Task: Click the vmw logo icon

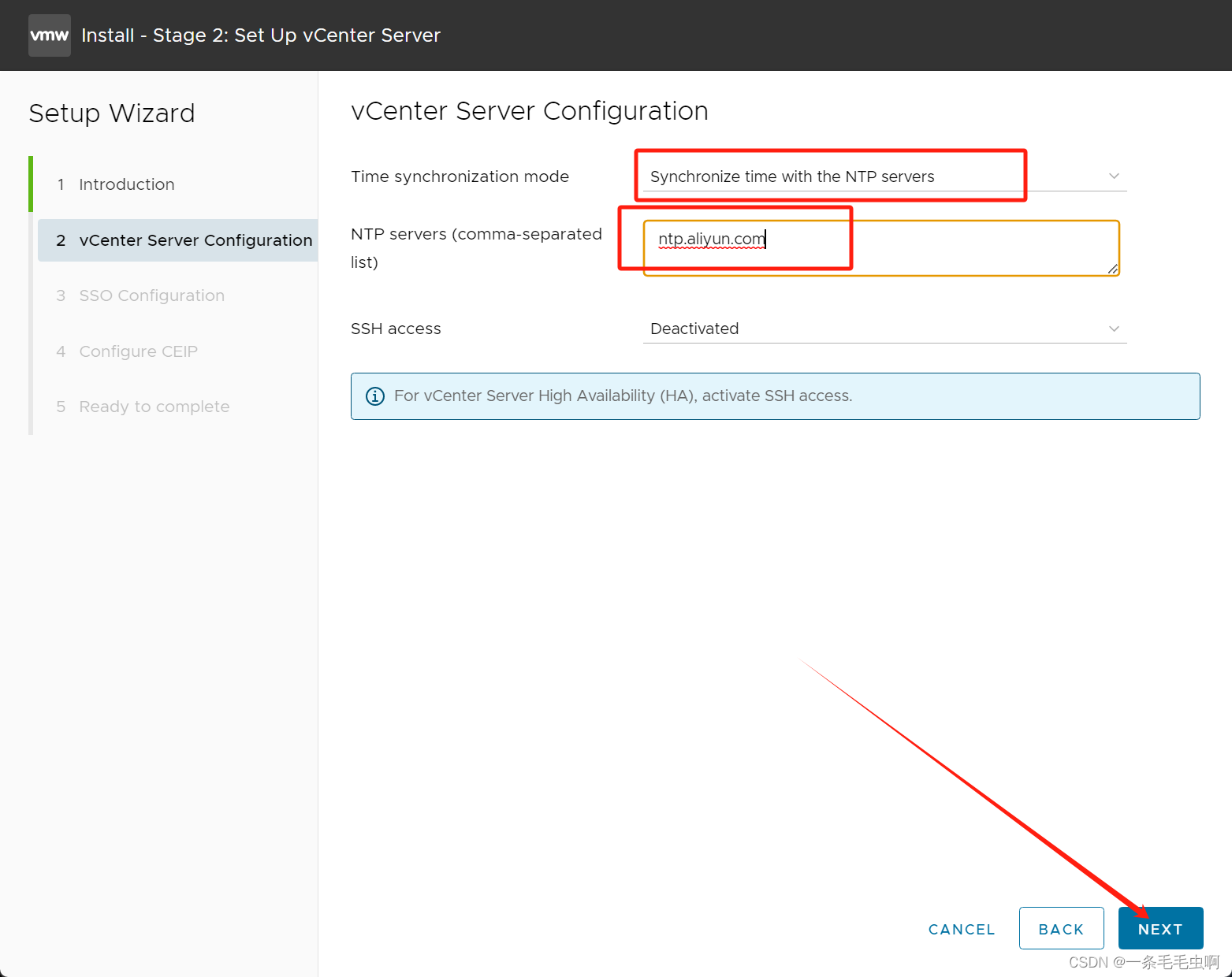Action: tap(50, 35)
